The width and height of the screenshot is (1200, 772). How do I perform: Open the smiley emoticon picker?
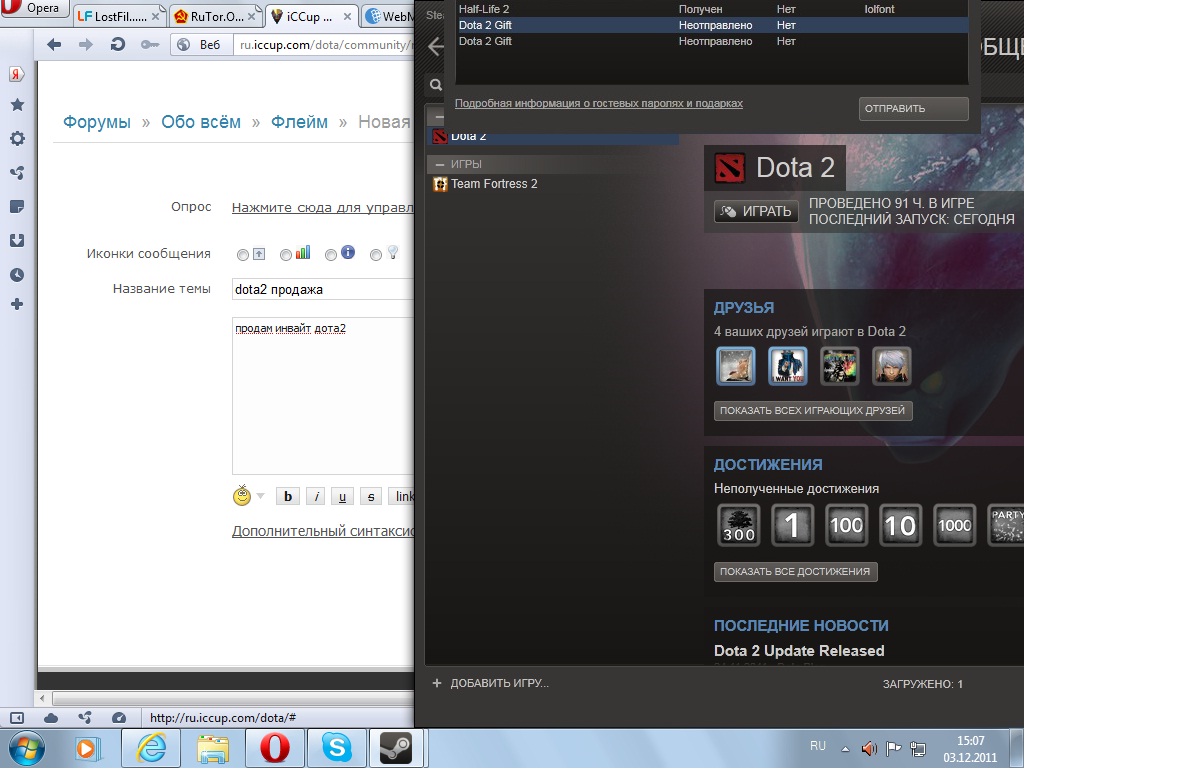(x=241, y=496)
